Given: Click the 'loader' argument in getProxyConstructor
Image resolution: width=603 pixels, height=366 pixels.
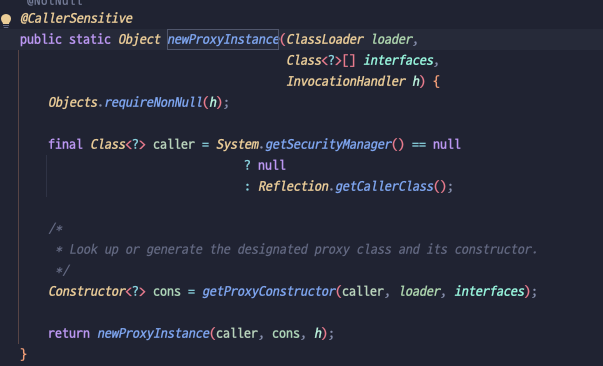Looking at the screenshot, I should (420, 291).
